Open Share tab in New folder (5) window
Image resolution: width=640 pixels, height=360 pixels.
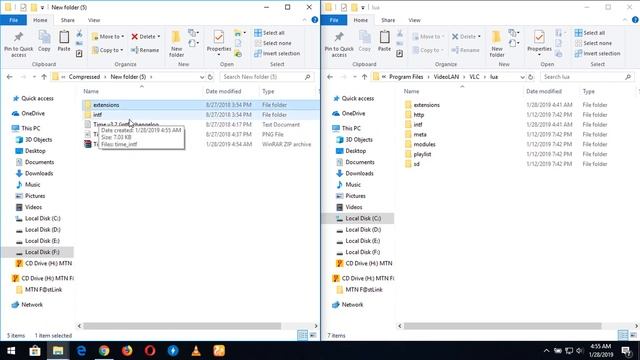pyautogui.click(x=68, y=20)
